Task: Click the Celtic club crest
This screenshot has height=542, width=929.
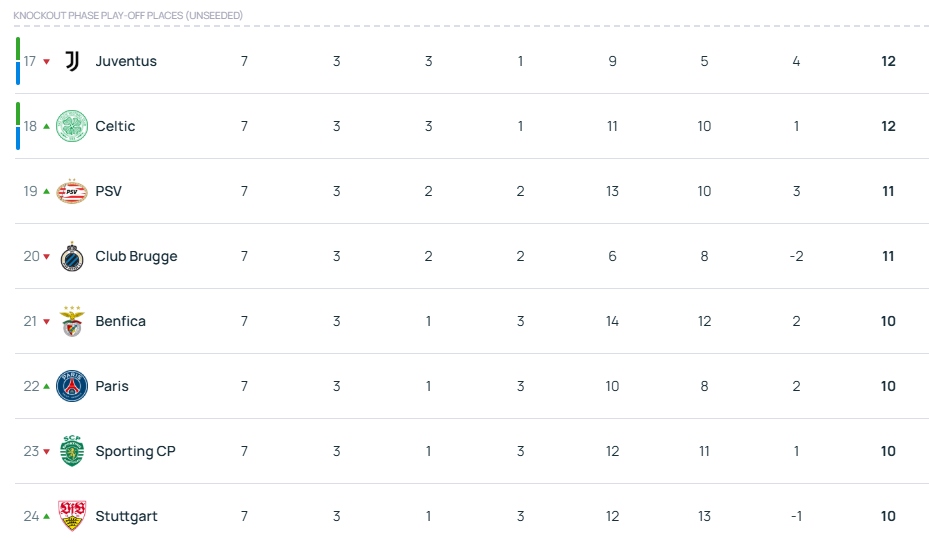Action: click(72, 126)
